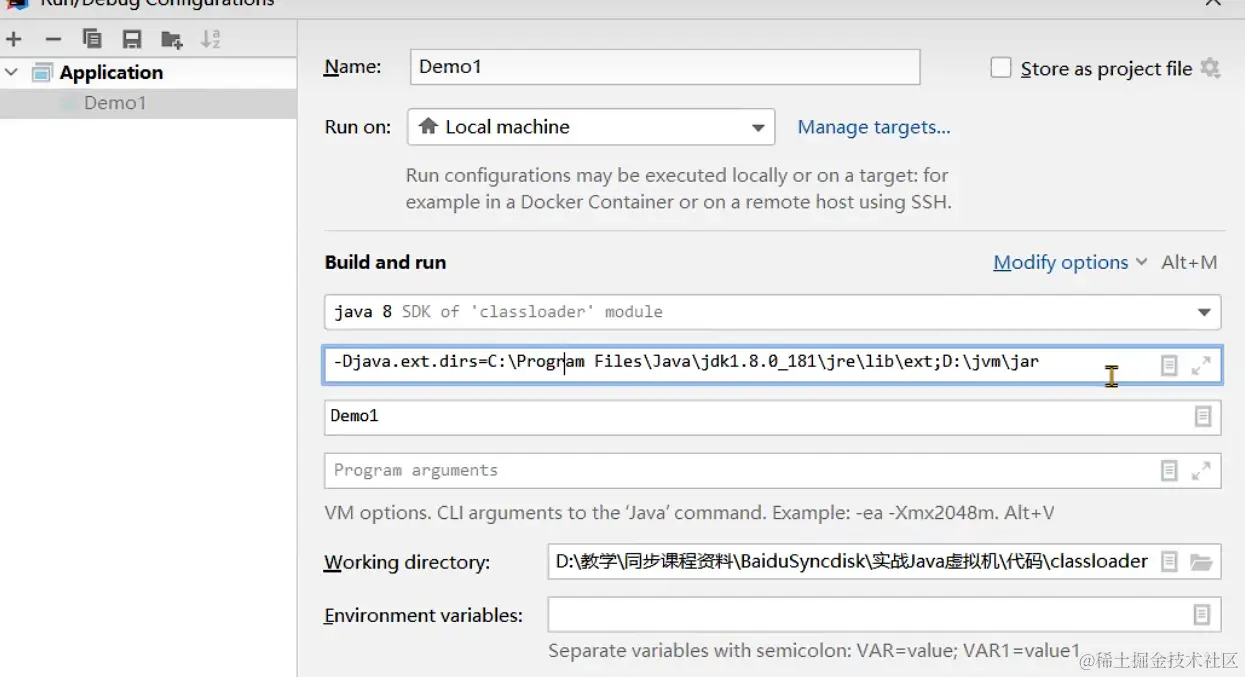This screenshot has width=1245, height=677.
Task: Browse for the working directory folder
Action: point(1201,562)
